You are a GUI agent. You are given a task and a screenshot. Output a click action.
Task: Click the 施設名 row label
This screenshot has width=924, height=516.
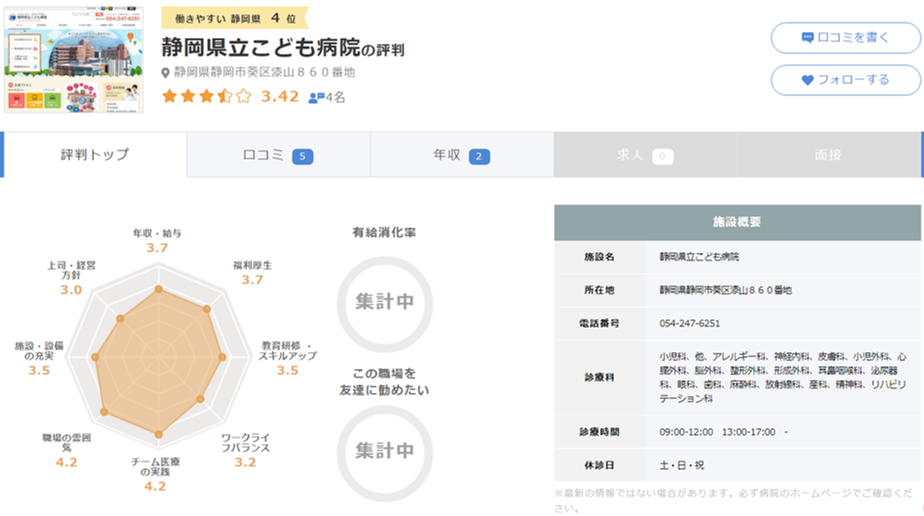pos(599,257)
